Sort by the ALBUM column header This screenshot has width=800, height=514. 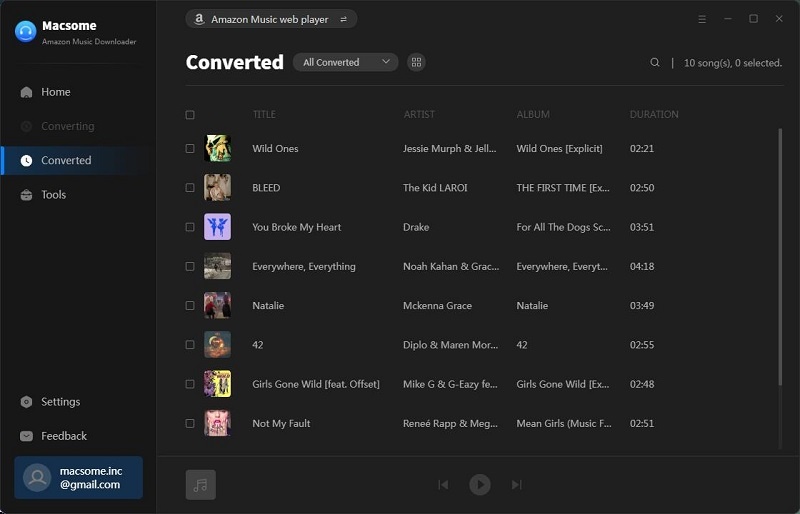click(533, 114)
